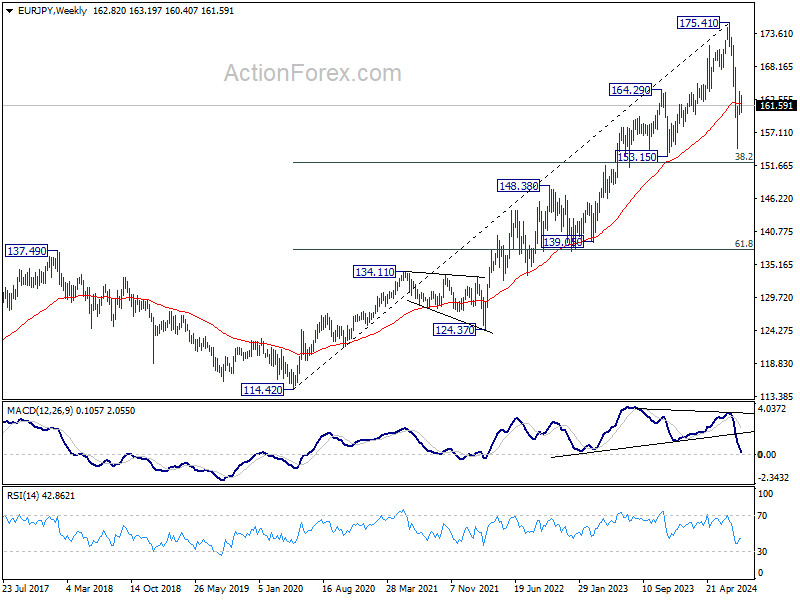Viewport: 800px width, 600px height.
Task: Select the 139.050 price label
Action: click(563, 242)
